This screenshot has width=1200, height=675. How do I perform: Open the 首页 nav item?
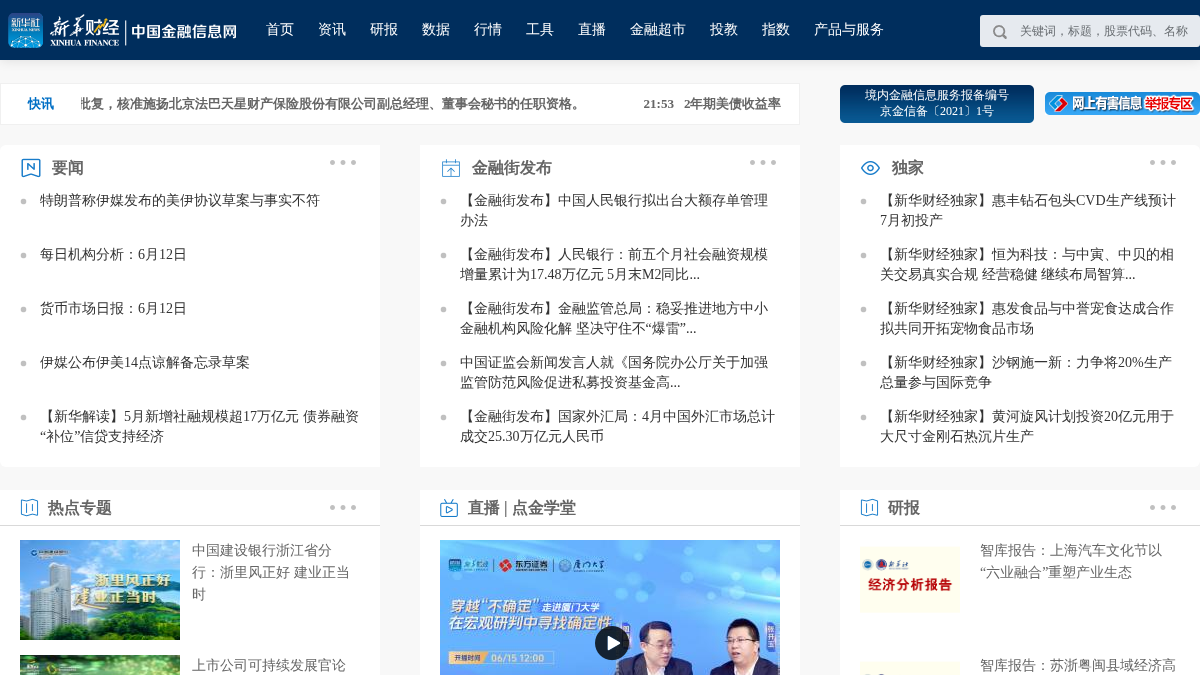[280, 30]
